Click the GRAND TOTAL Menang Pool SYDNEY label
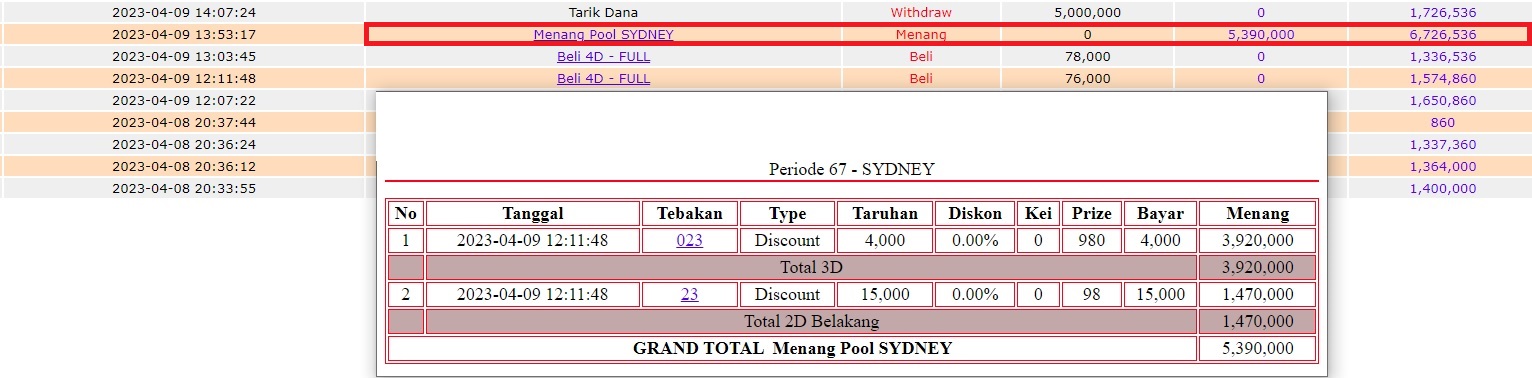Viewport: 1532px width, 378px height. pos(792,348)
